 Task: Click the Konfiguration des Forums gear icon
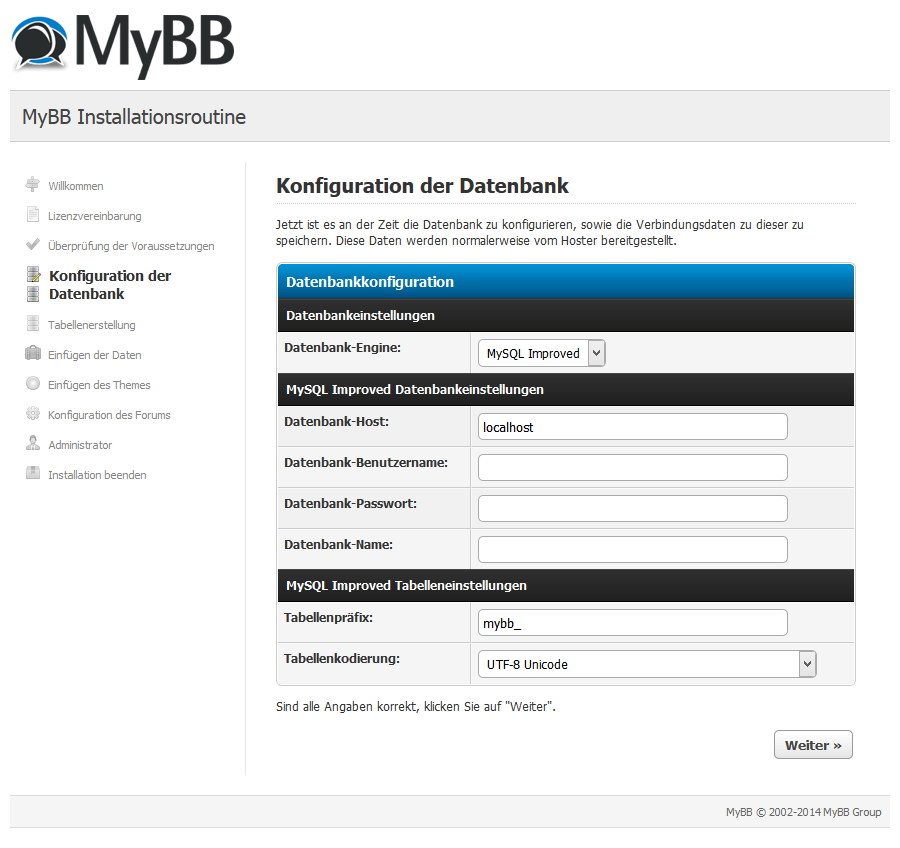(x=33, y=414)
